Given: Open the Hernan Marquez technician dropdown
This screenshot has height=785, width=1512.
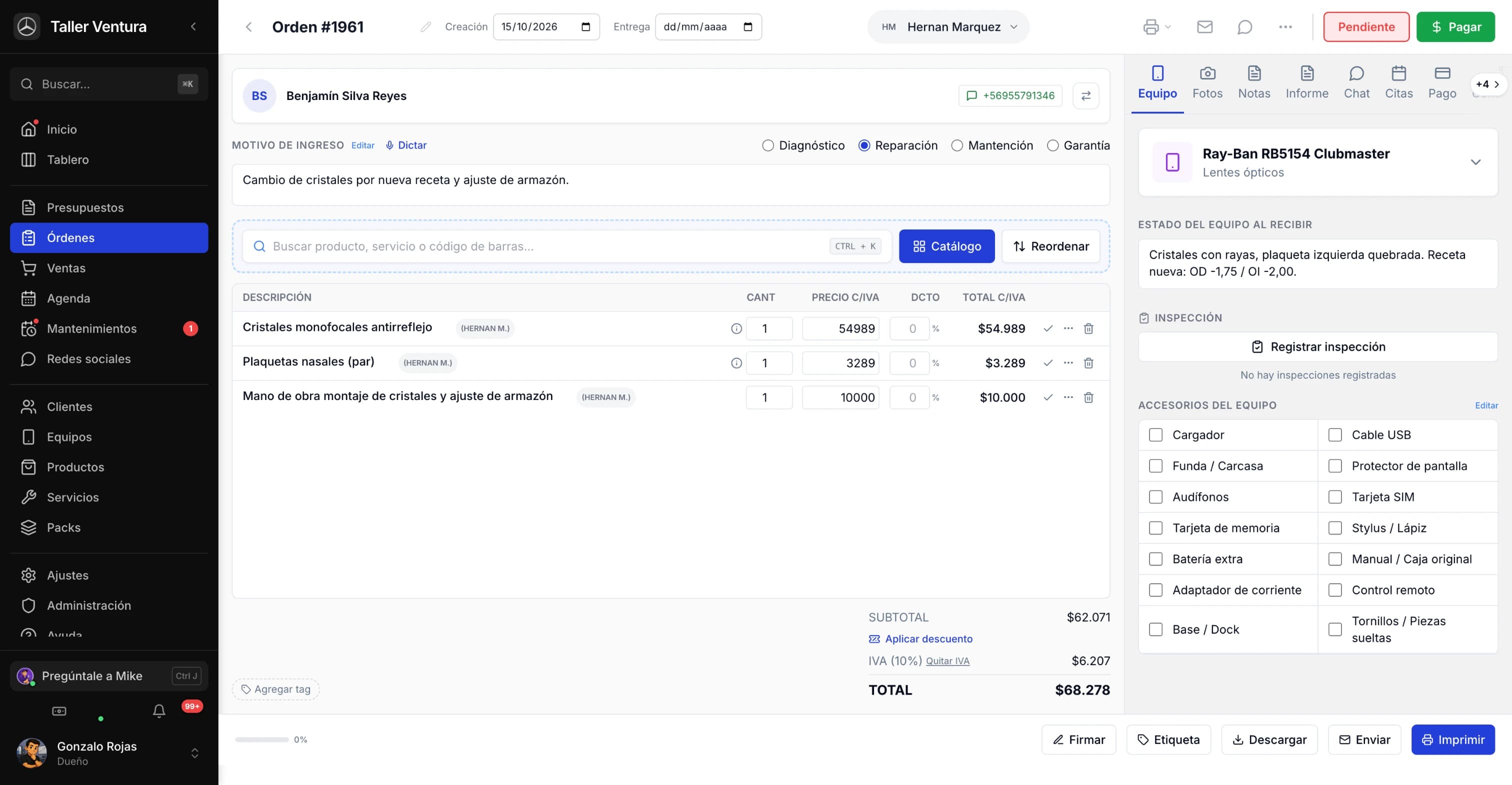Looking at the screenshot, I should tap(948, 27).
